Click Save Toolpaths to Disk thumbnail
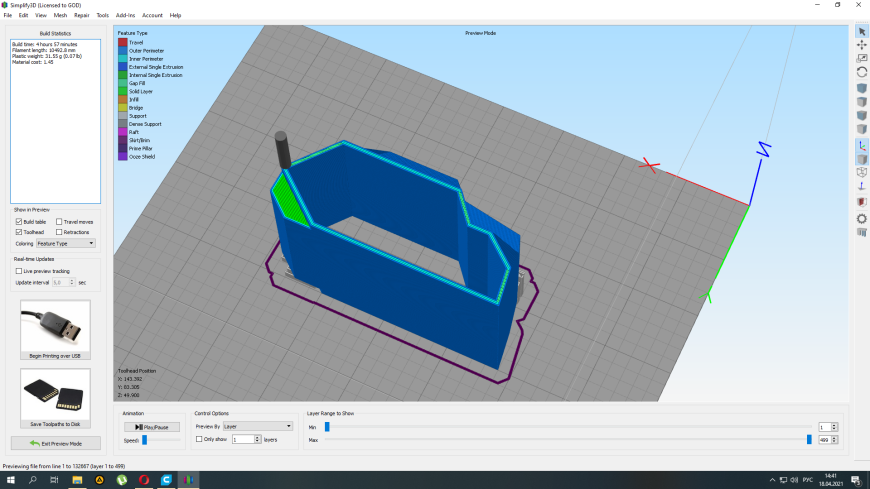The width and height of the screenshot is (870, 489). coord(55,398)
